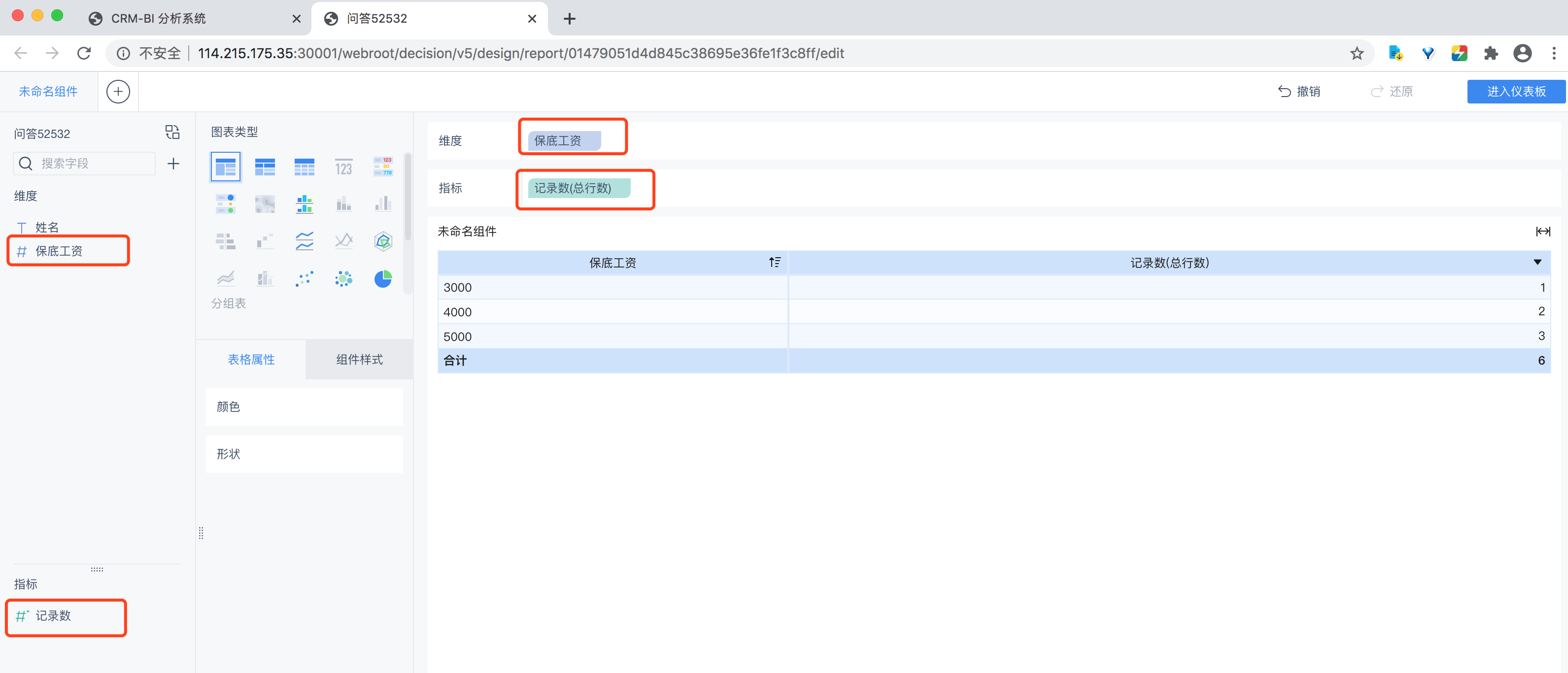Click the table cell showing 4000
The image size is (1568, 673).
pos(613,311)
